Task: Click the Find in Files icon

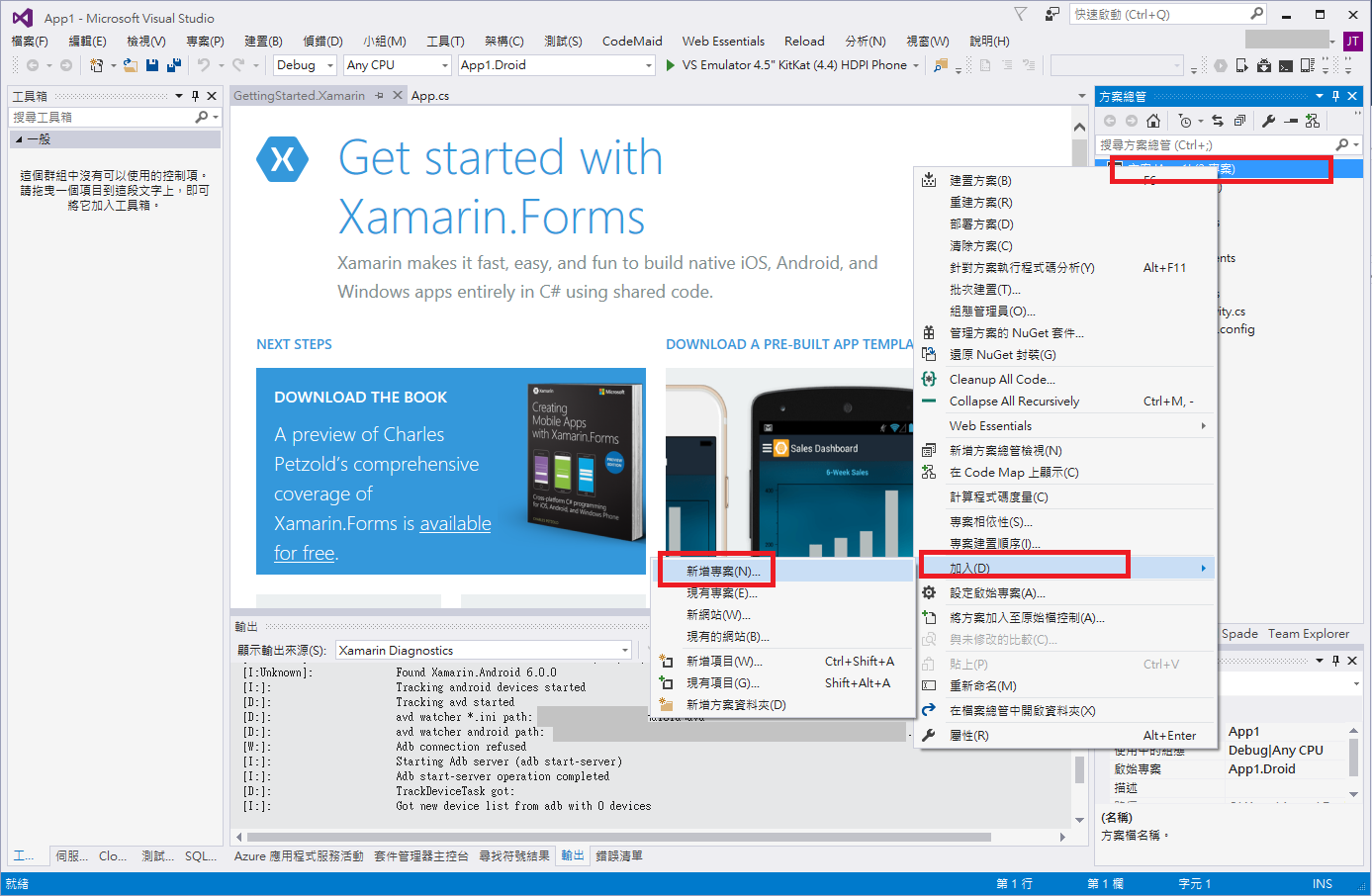Action: coord(941,65)
